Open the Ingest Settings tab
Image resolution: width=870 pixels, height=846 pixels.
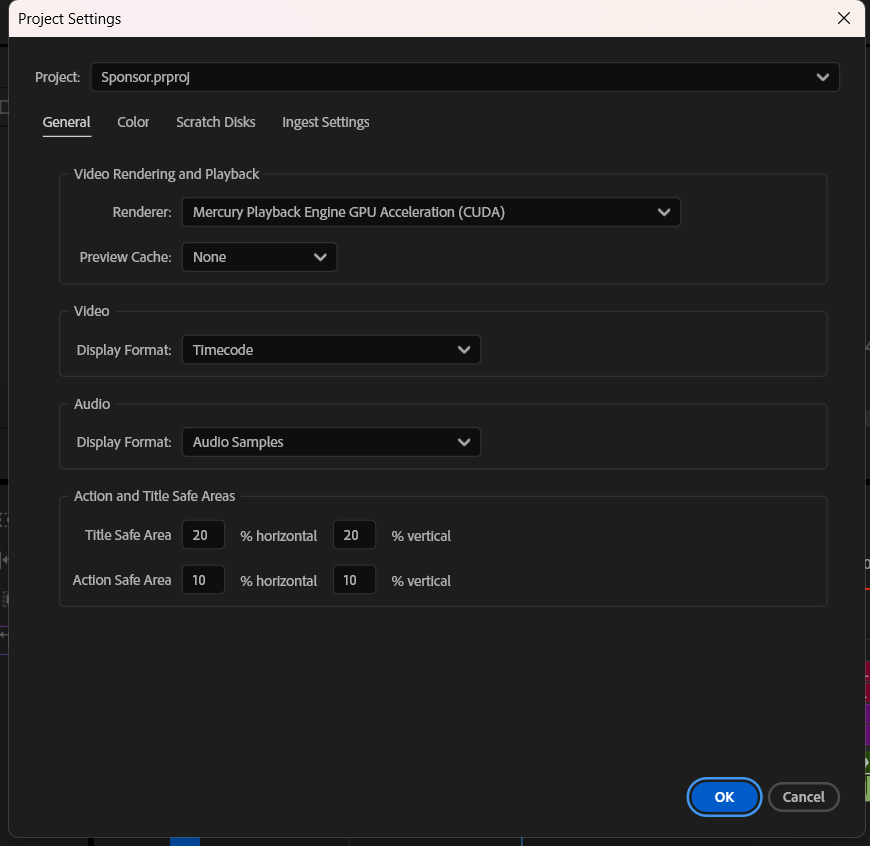pos(326,122)
